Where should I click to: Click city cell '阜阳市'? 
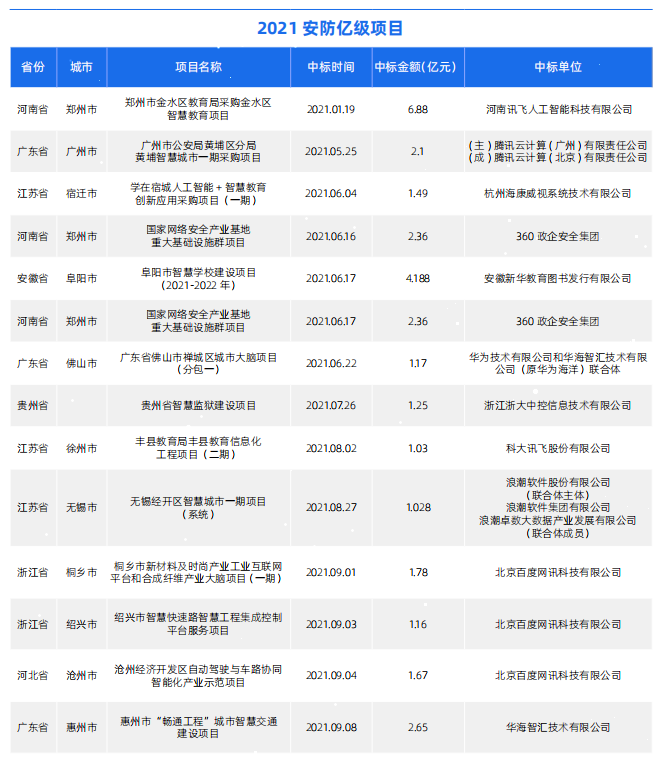82,278
